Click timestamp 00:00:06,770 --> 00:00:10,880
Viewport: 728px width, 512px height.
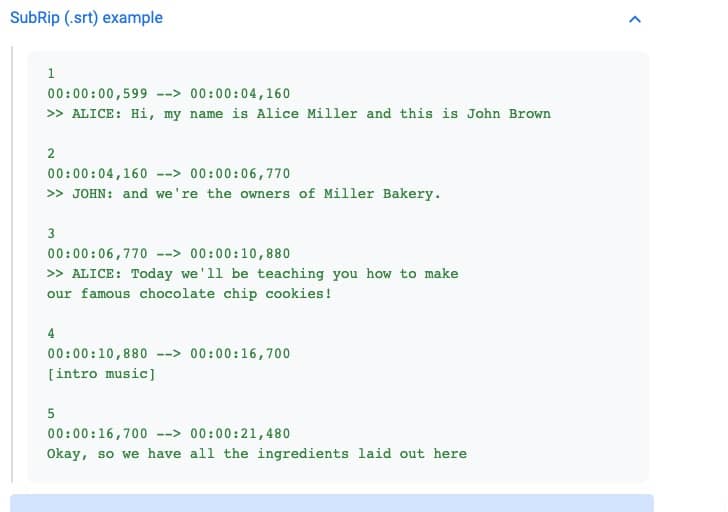click(x=169, y=253)
